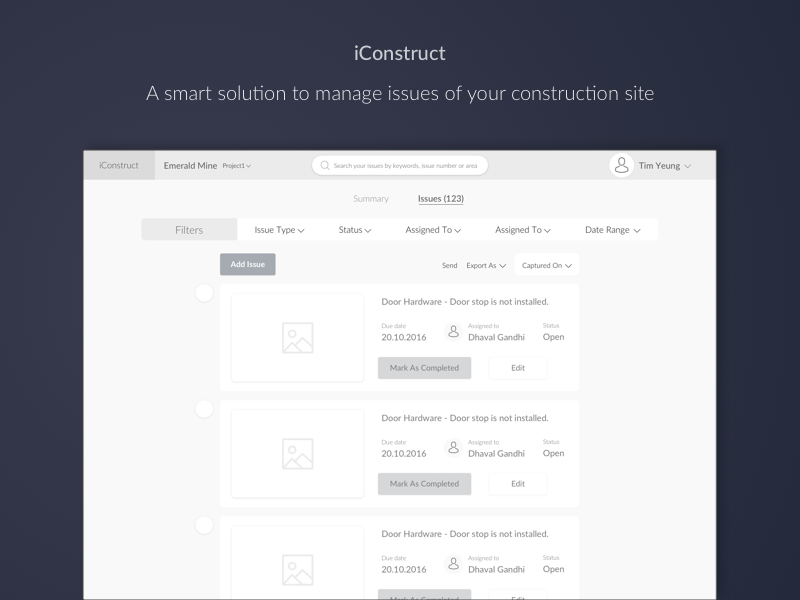Check the third issue's selection circle
This screenshot has height=600, width=800.
tap(204, 524)
